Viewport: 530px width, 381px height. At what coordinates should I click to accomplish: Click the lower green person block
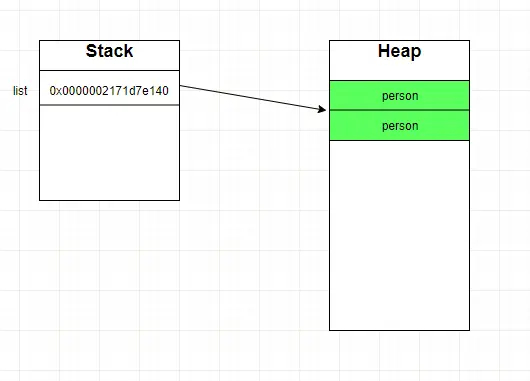(400, 125)
